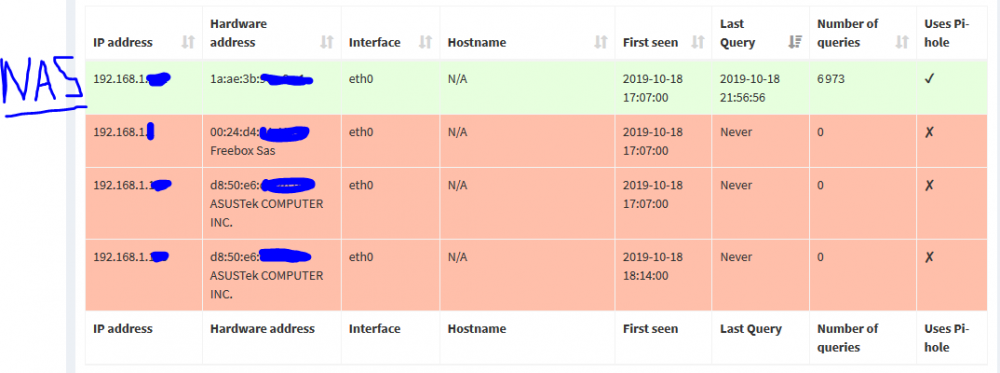This screenshot has width=1000, height=373.
Task: Click checkmark in the green NAS row
Action: tap(929, 79)
